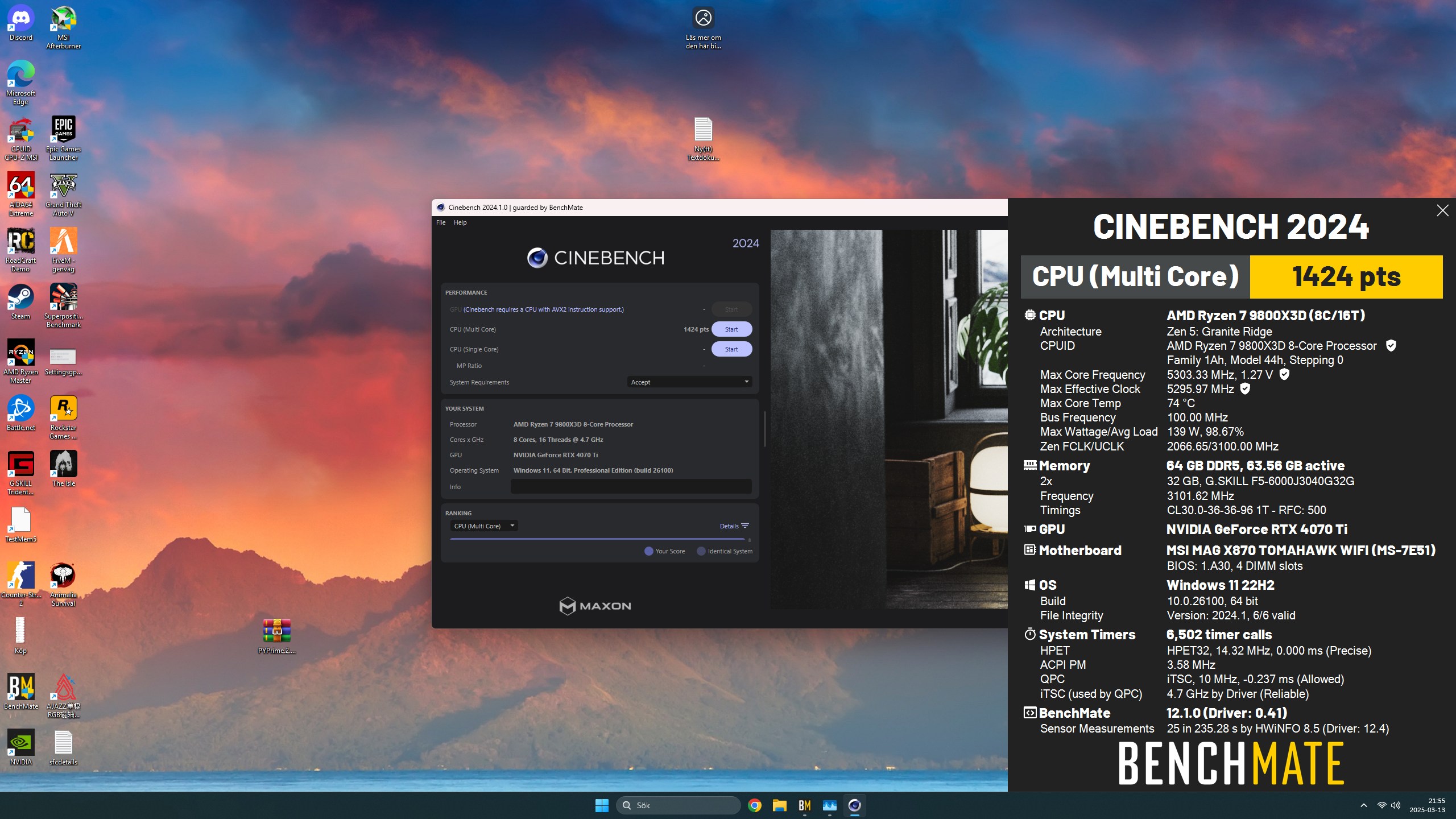Select the Köp desktop file icon
The width and height of the screenshot is (1456, 819).
pyautogui.click(x=21, y=636)
